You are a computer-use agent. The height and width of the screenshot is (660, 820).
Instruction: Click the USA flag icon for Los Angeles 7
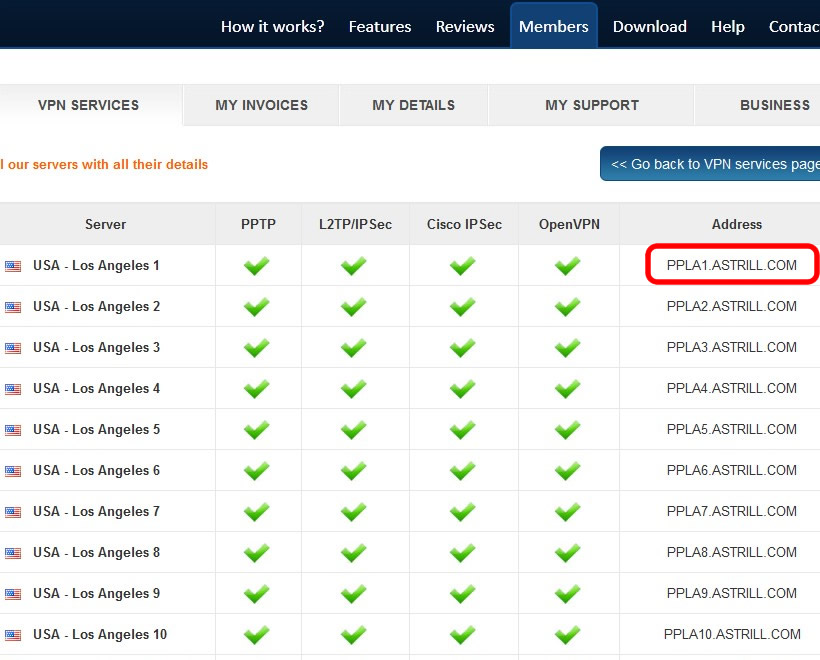point(13,512)
